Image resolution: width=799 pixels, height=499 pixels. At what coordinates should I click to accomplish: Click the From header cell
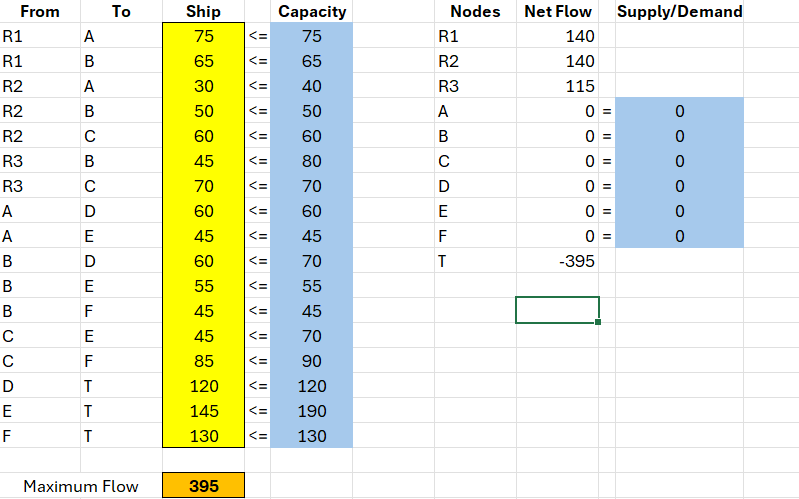click(x=40, y=11)
